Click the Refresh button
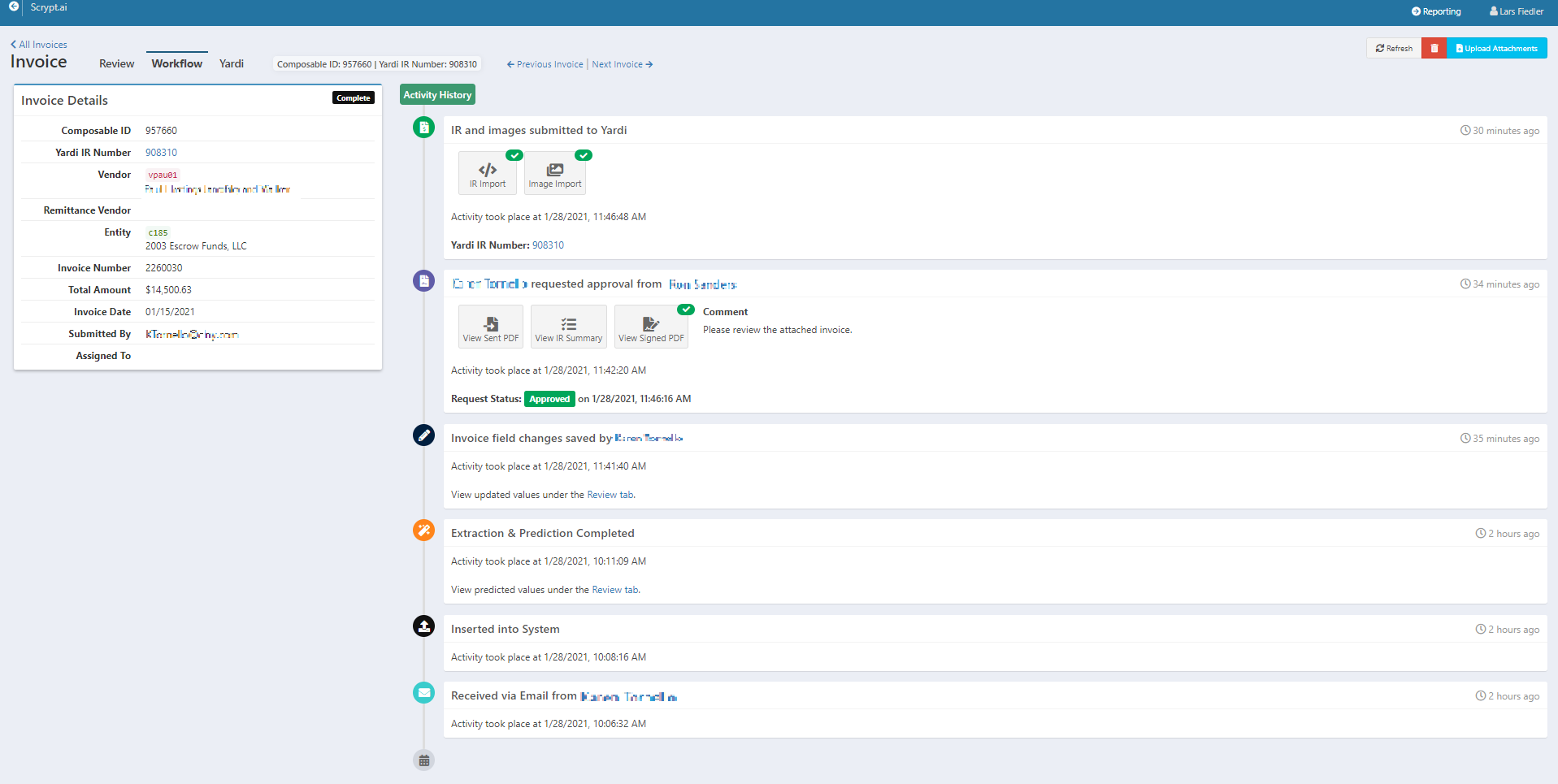Image resolution: width=1558 pixels, height=784 pixels. (x=1393, y=48)
